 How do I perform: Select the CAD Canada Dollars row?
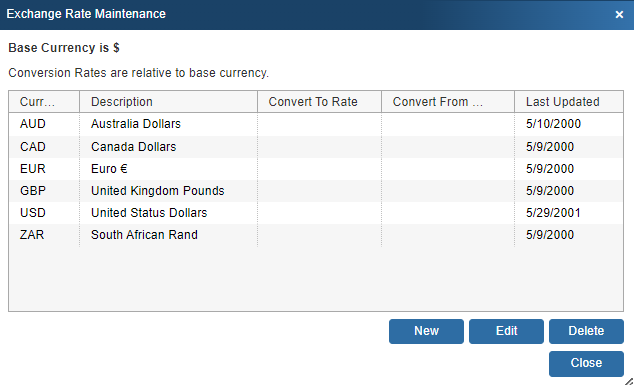pos(316,146)
